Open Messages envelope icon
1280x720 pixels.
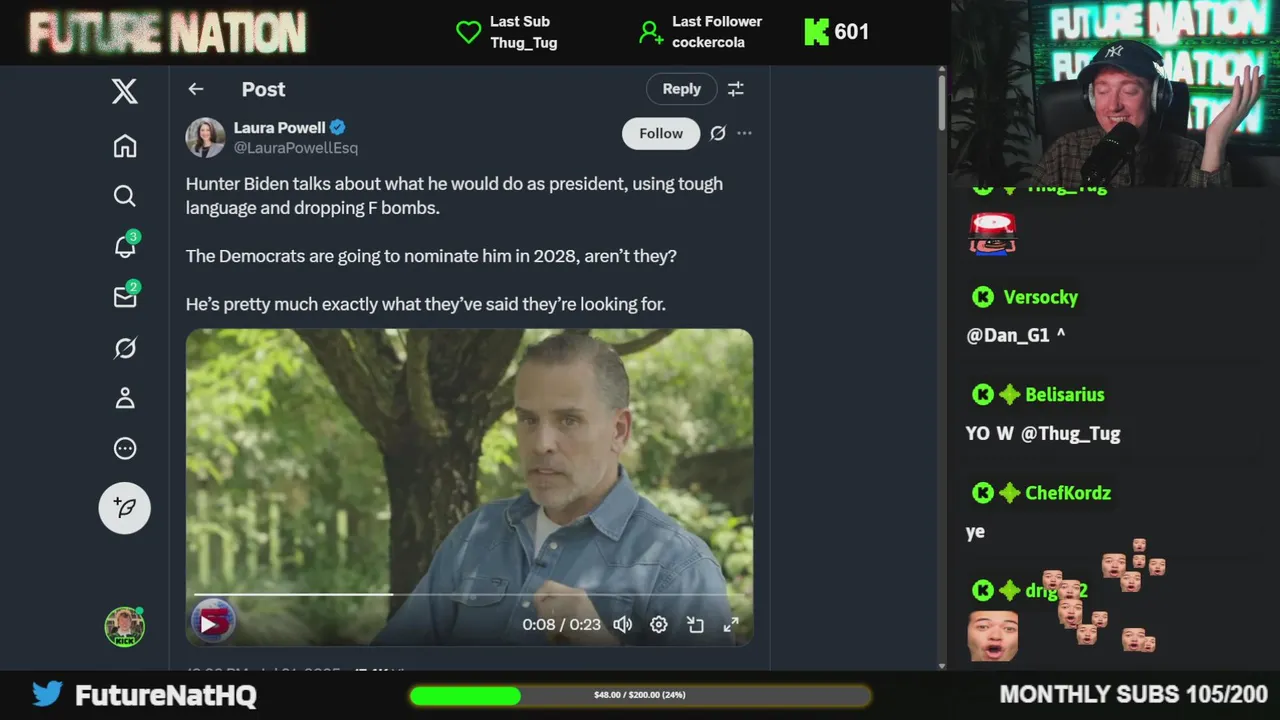pos(125,297)
